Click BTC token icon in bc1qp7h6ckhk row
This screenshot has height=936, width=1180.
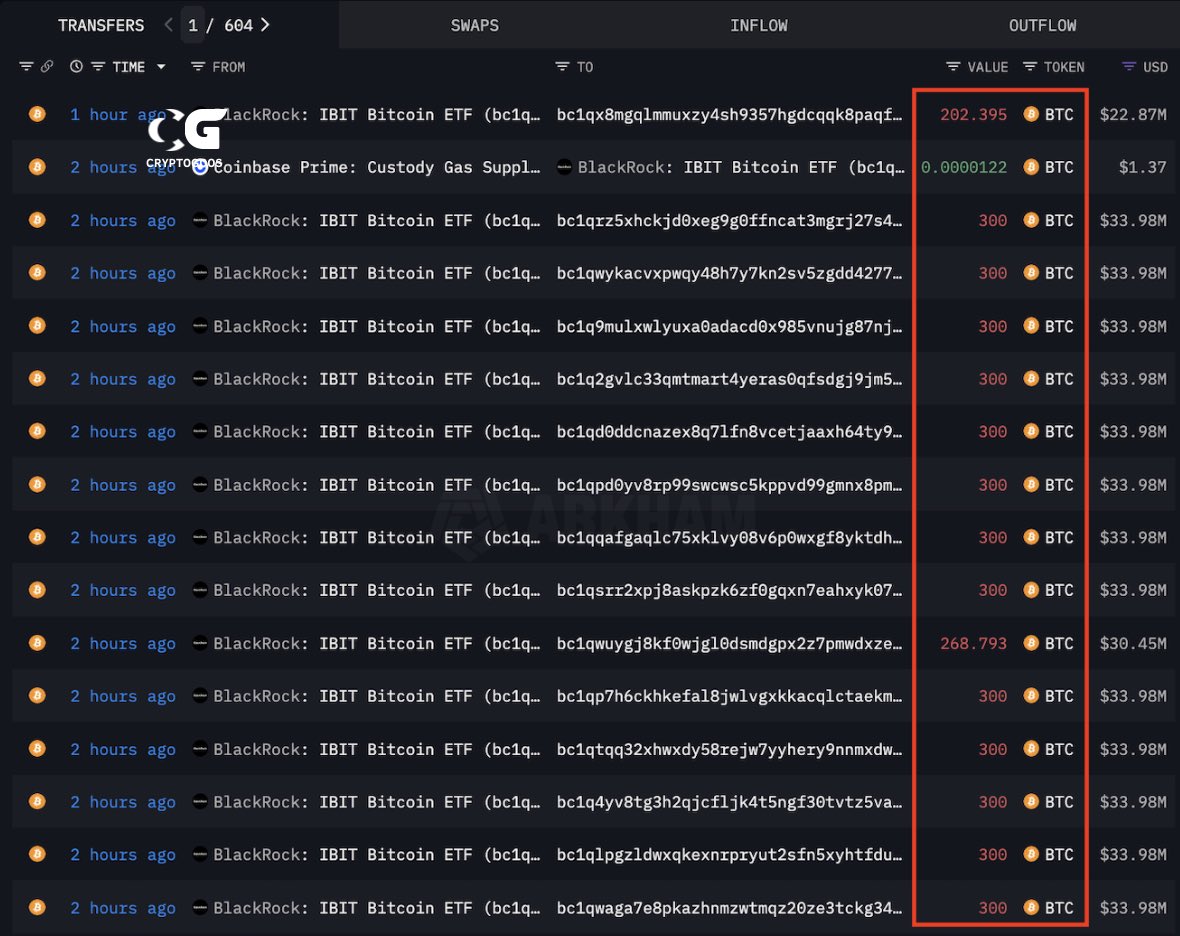[x=1031, y=696]
